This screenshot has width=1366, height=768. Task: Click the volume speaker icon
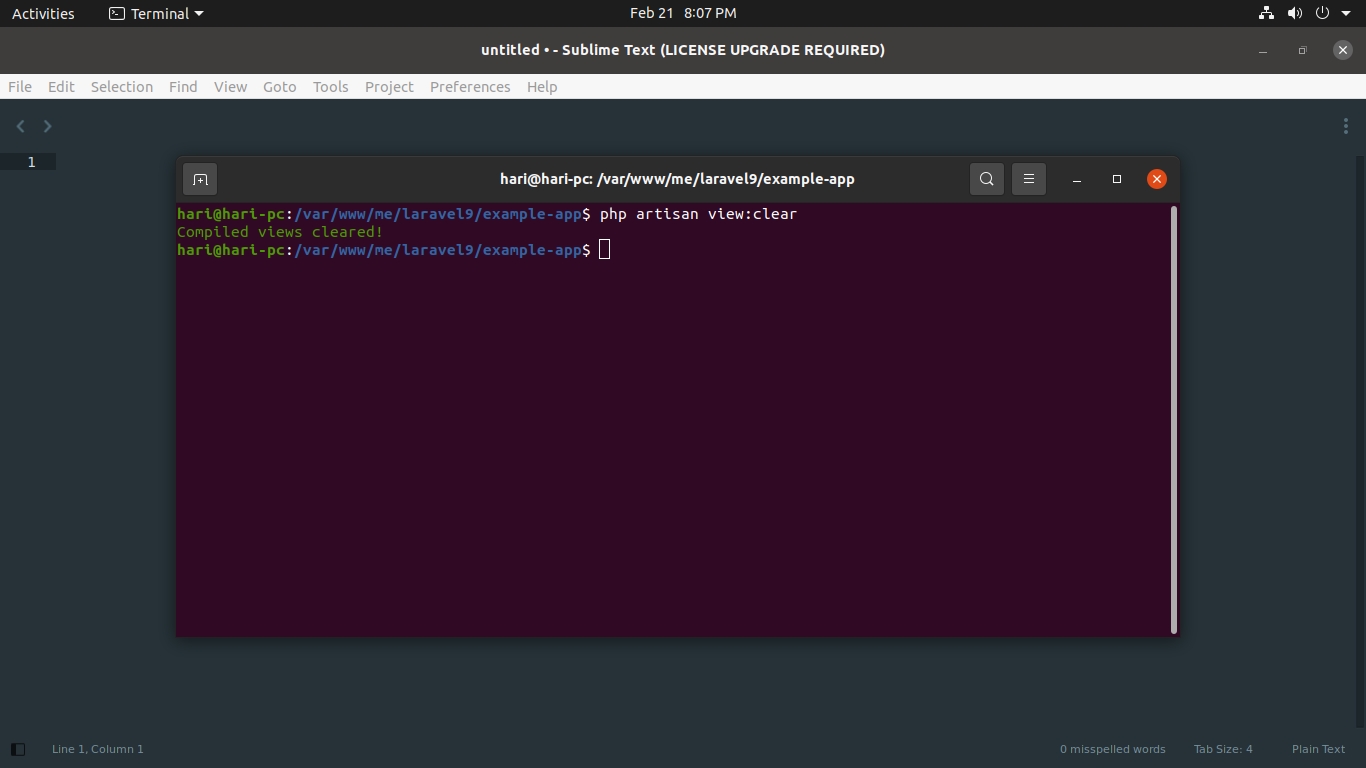pos(1294,13)
